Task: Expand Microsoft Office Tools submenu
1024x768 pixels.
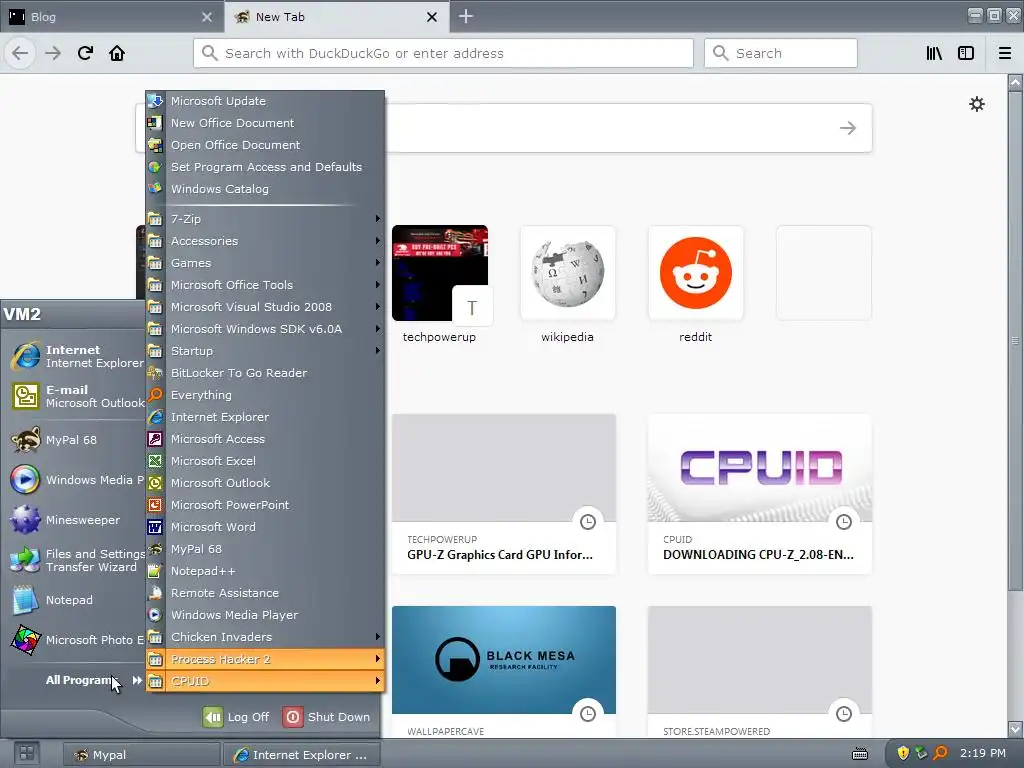Action: 265,285
